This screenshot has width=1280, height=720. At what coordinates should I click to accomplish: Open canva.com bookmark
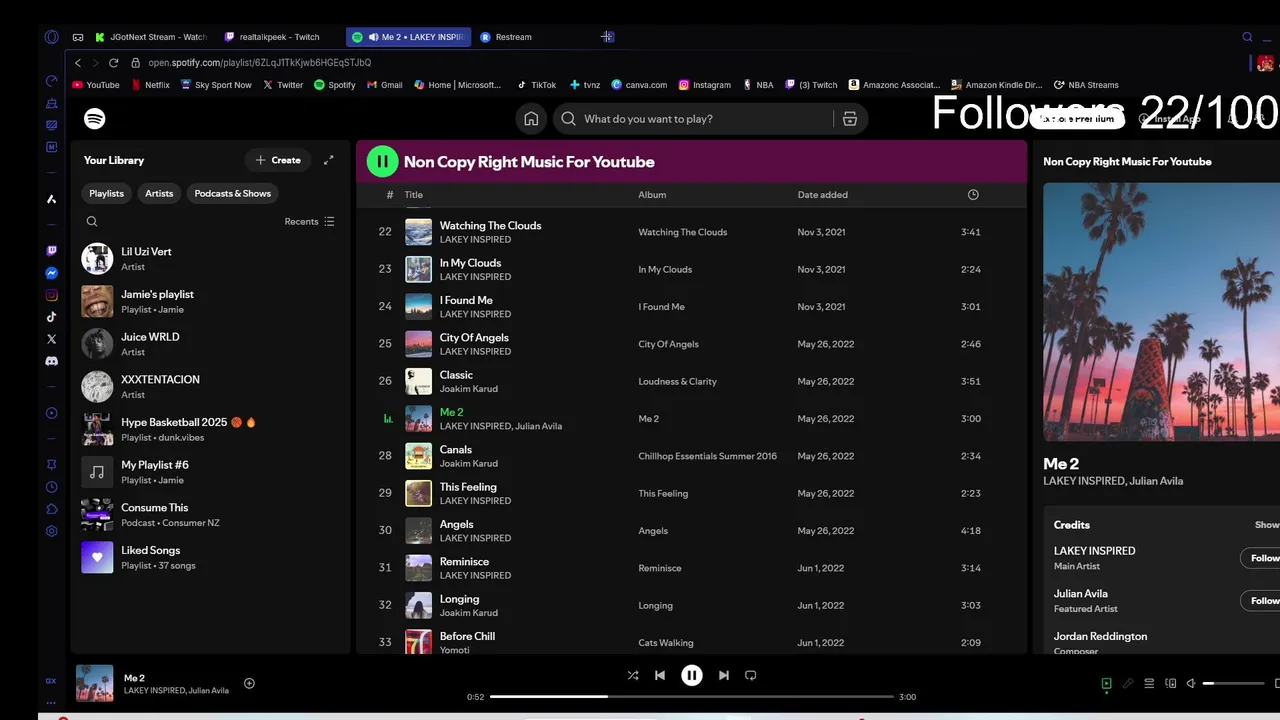[x=639, y=85]
